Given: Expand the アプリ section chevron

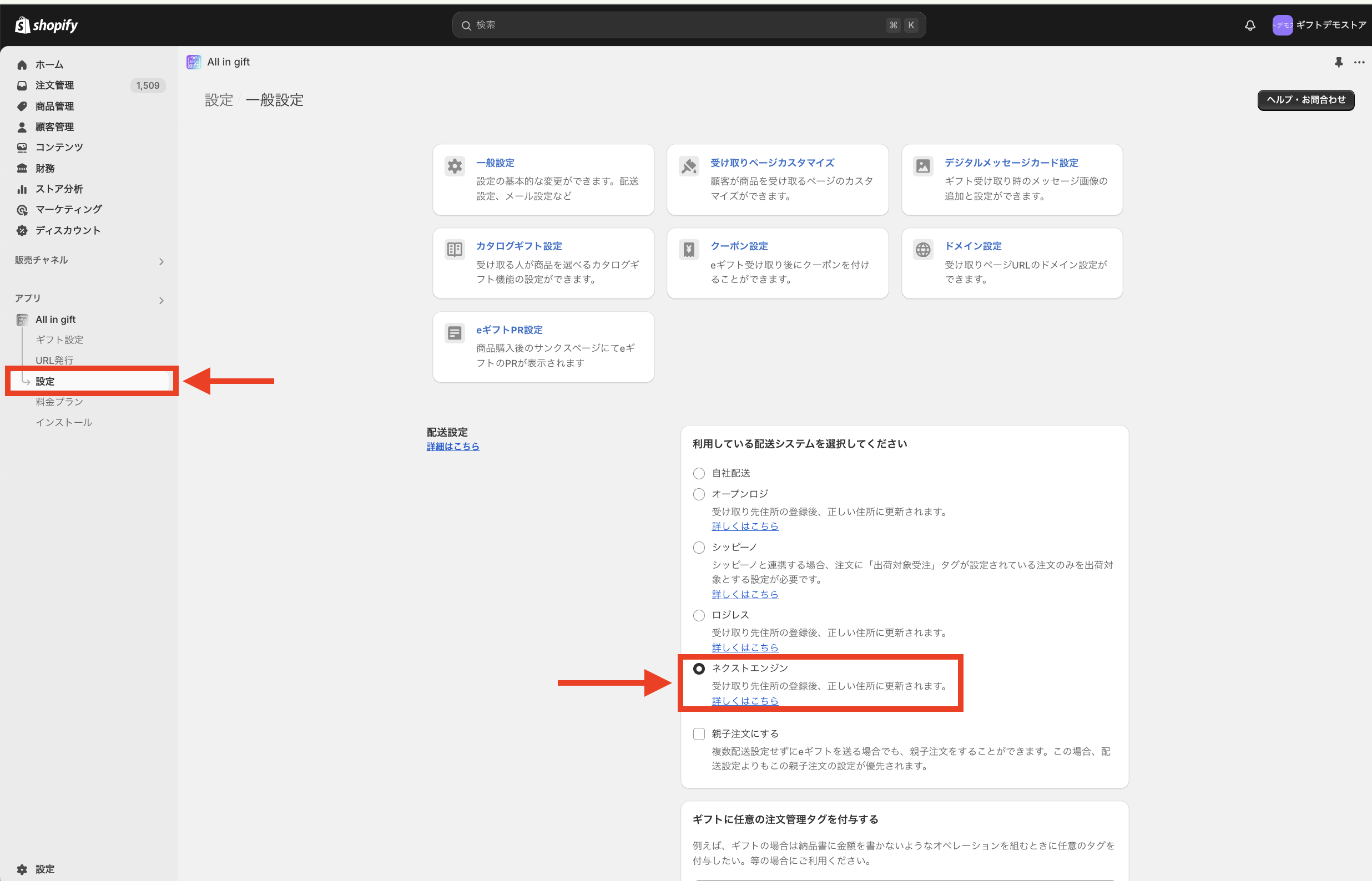Looking at the screenshot, I should click(x=162, y=300).
